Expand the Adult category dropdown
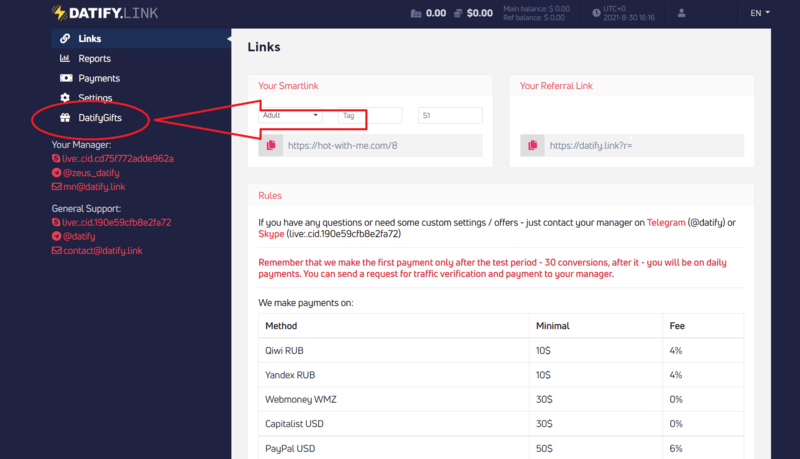Viewport: 800px width, 459px height. (290, 115)
